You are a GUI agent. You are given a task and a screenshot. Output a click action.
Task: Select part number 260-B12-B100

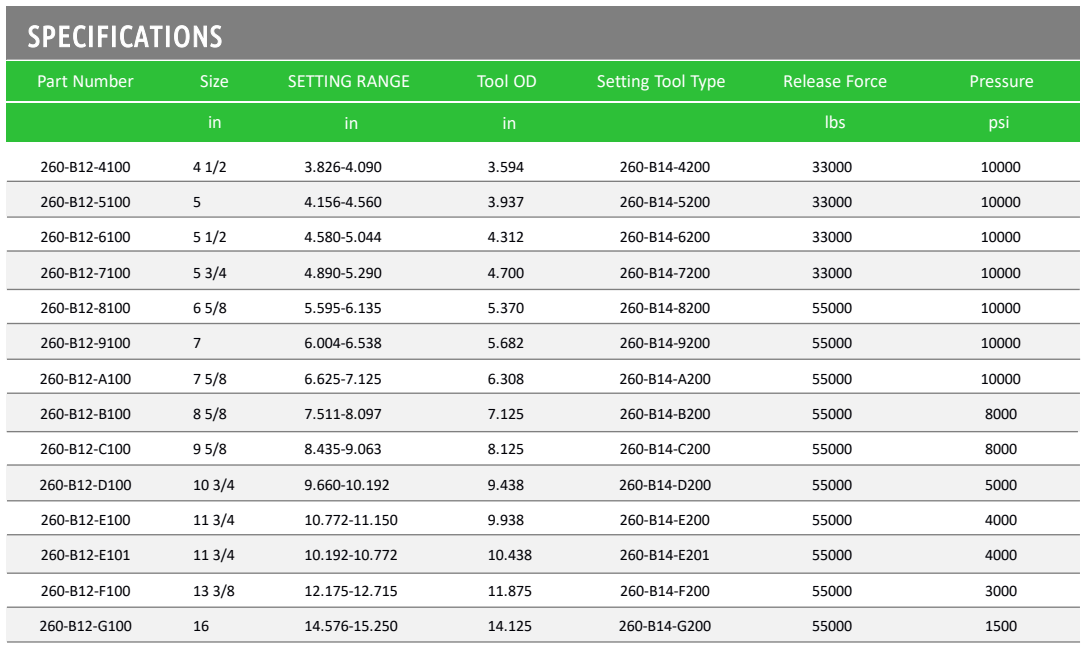pos(85,414)
